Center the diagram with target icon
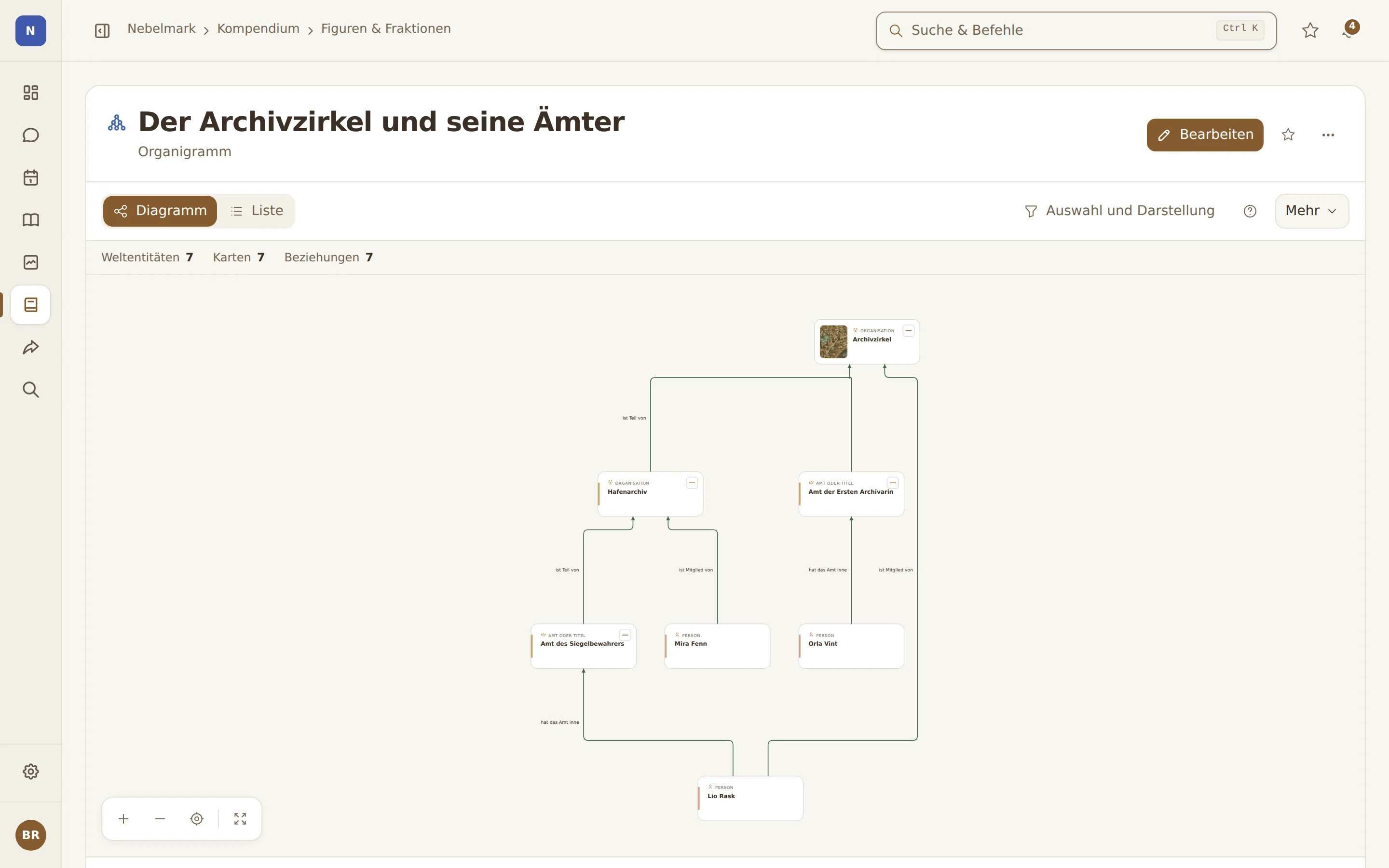 (x=197, y=819)
